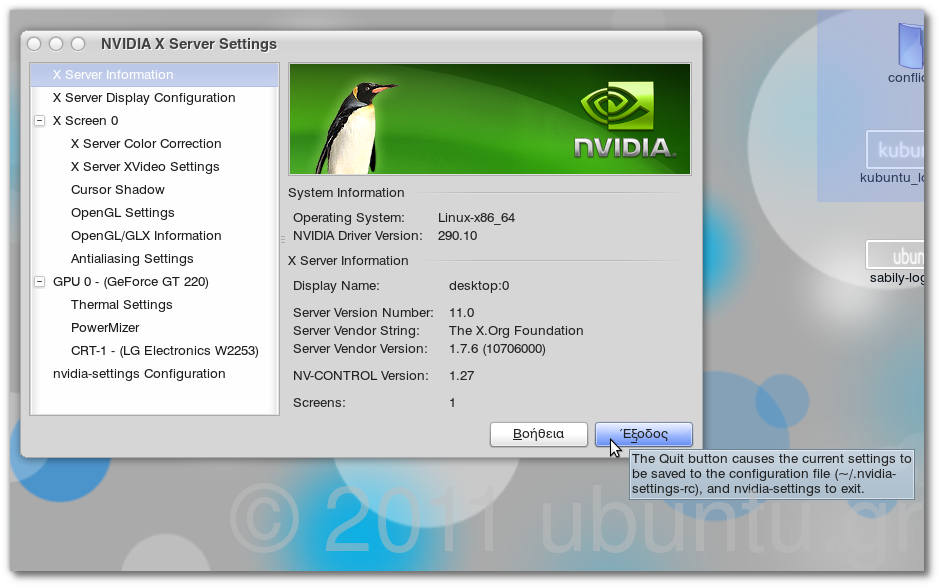
Task: Click the driver version value 290.10
Action: [x=457, y=236]
